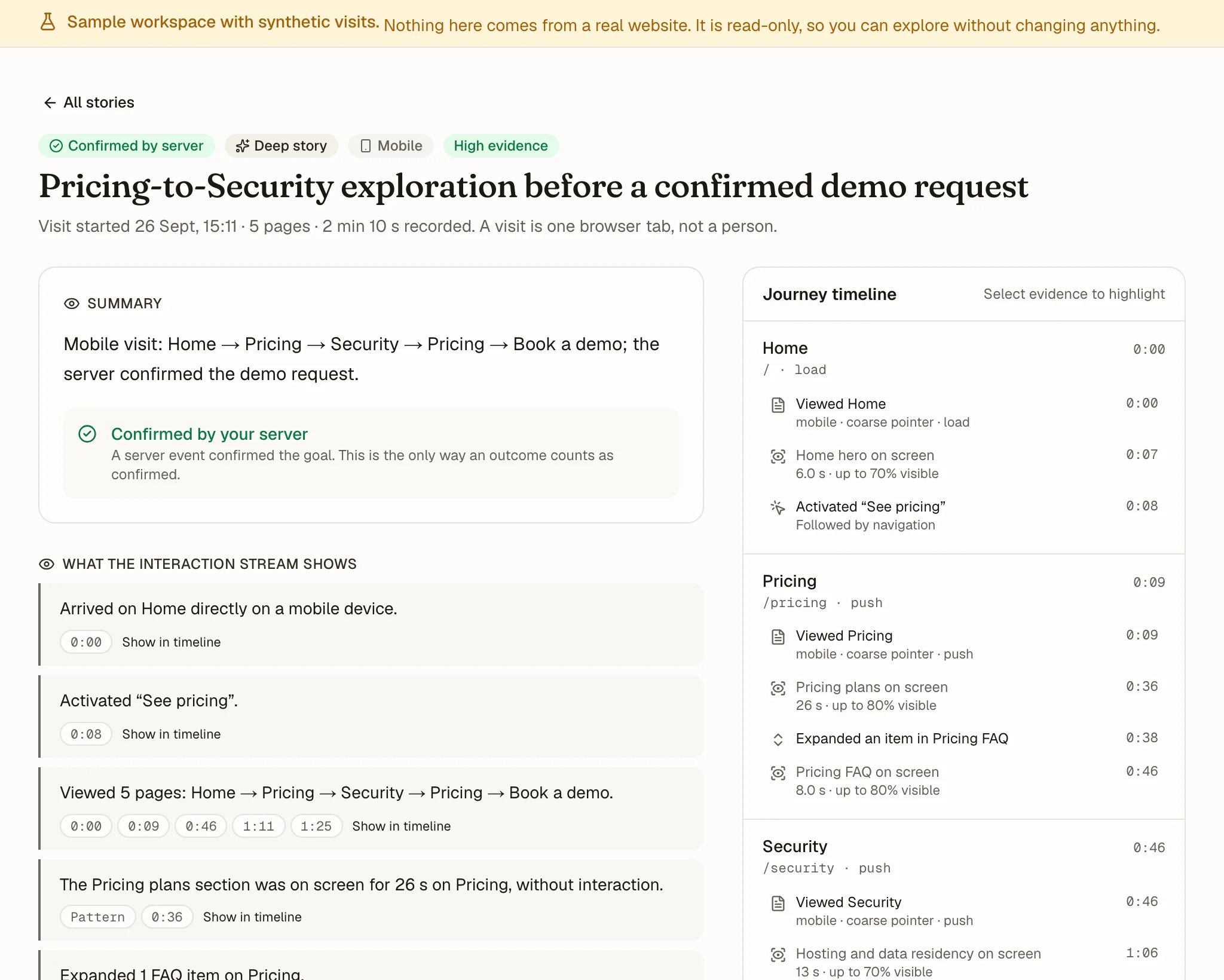Click the 0:08 chip under Activated See pricing
The height and width of the screenshot is (980, 1224).
click(86, 734)
